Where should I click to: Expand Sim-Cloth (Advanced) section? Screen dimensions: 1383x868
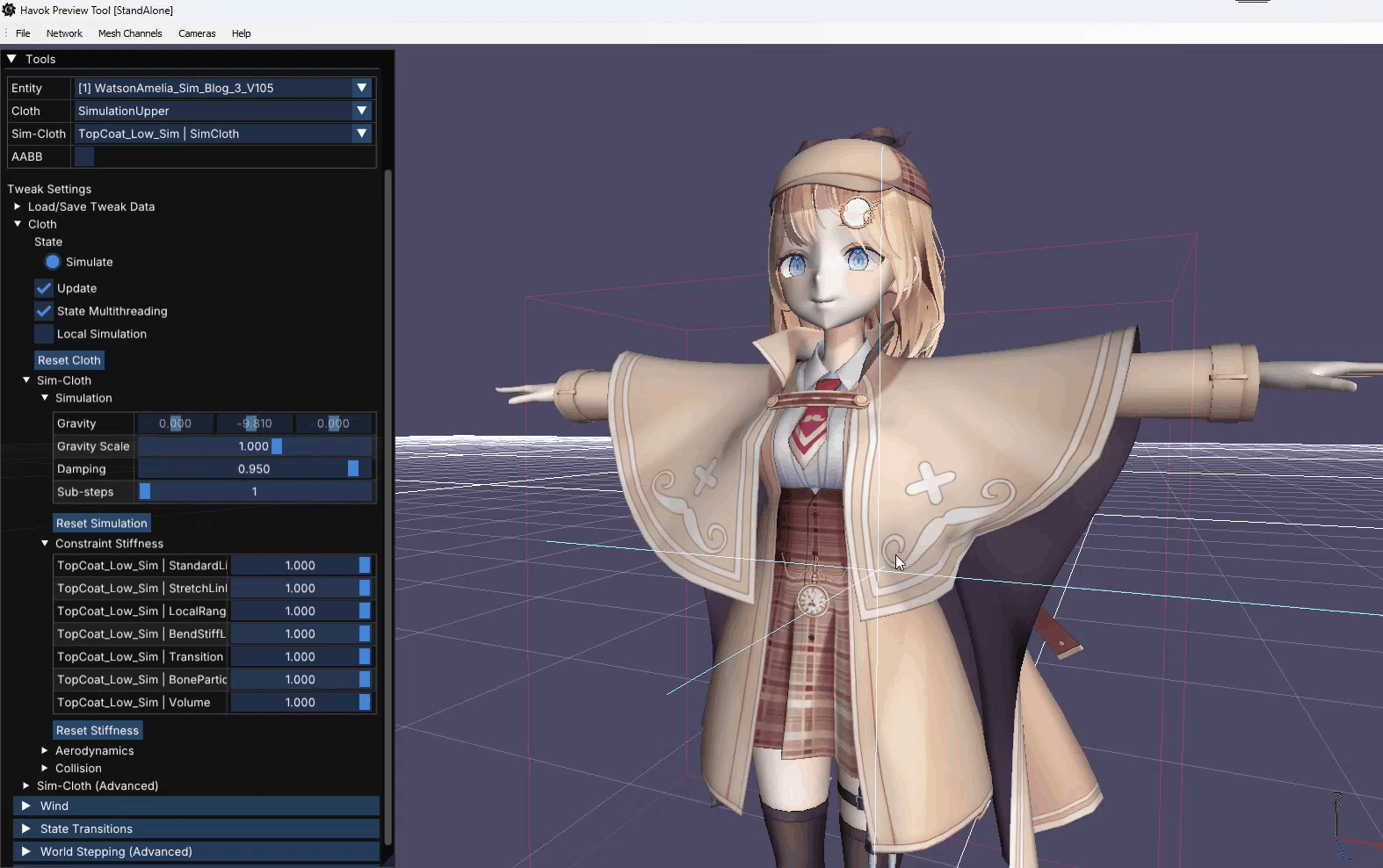tap(26, 786)
